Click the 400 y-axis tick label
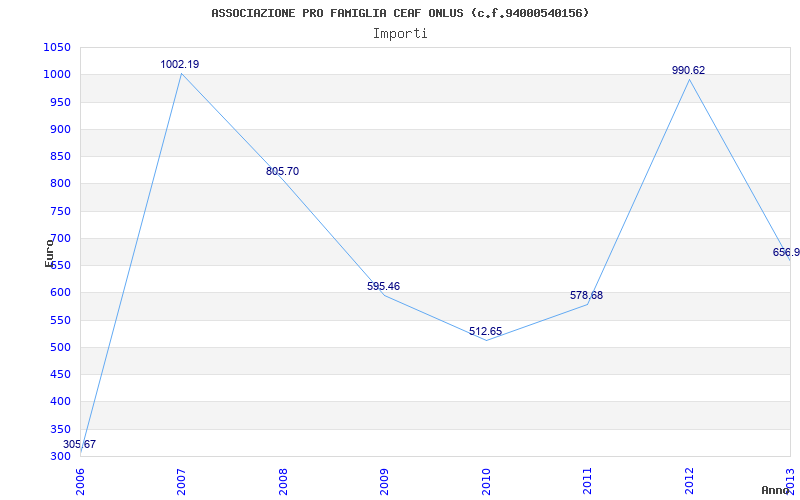The width and height of the screenshot is (800, 500). tap(60, 402)
